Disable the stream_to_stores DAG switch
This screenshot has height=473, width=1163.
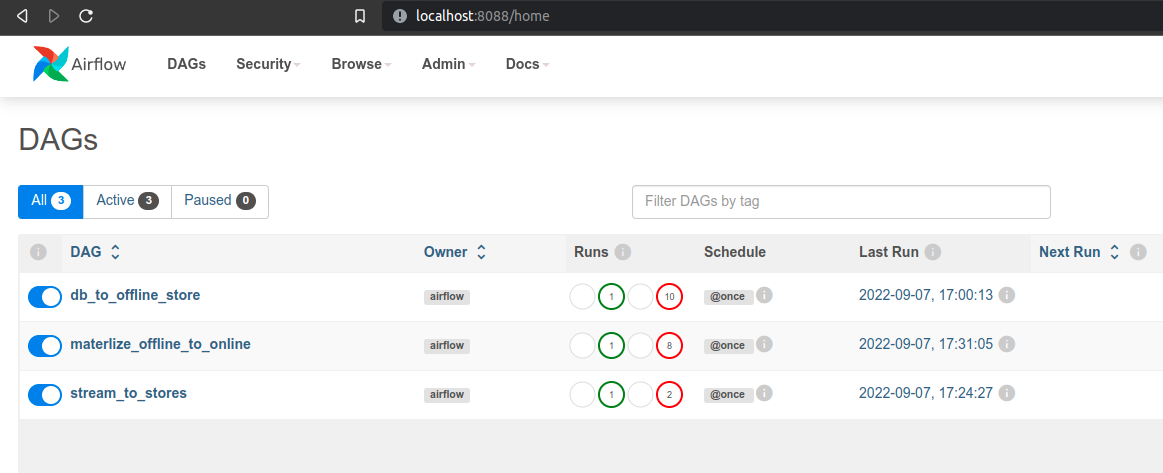tap(45, 394)
